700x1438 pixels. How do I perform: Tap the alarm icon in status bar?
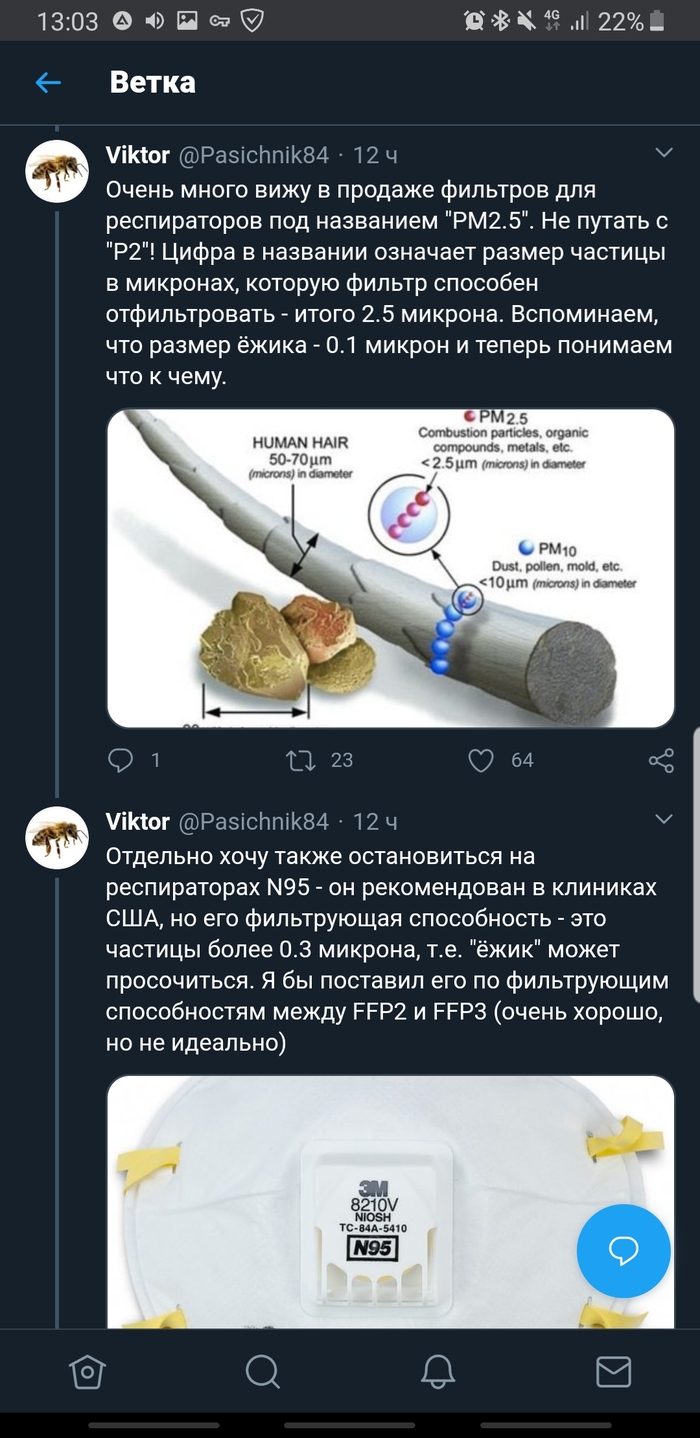(x=474, y=20)
